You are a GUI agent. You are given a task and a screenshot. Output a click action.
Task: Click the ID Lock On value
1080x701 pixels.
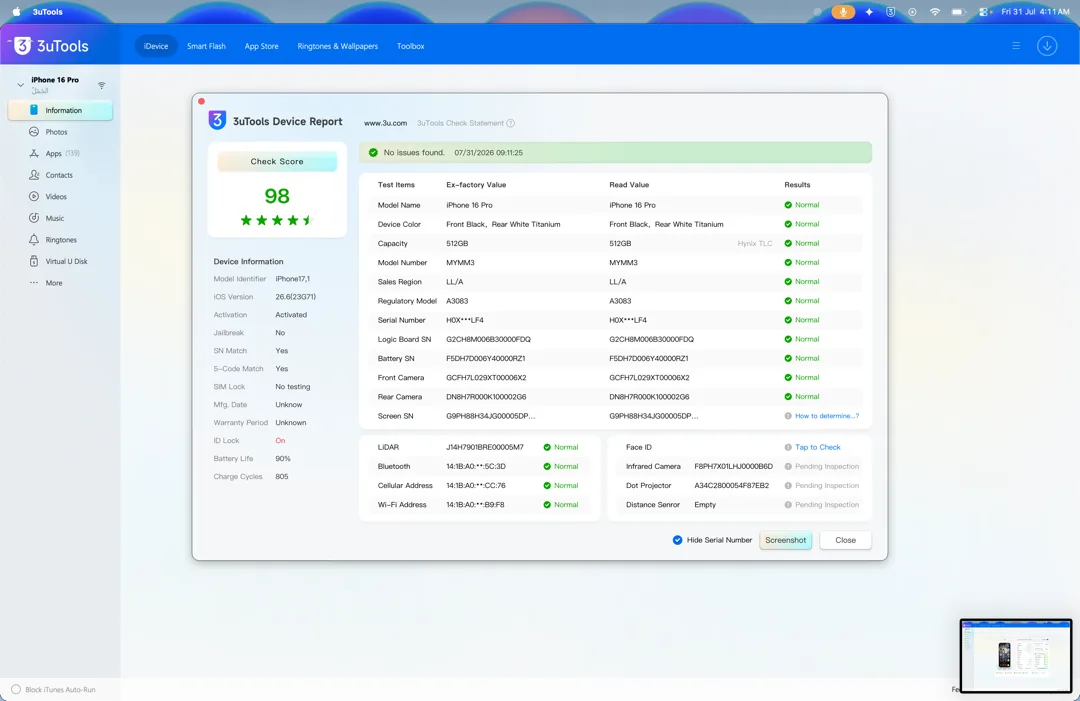[280, 441]
